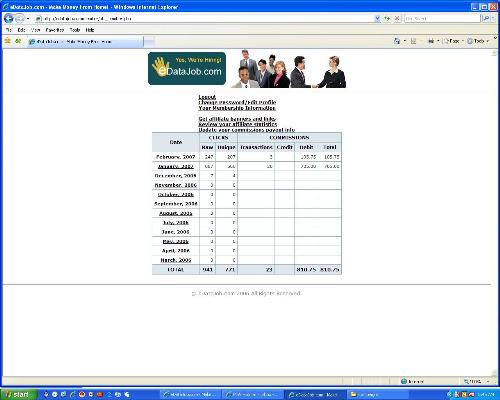Open the recent pages dropdown beside Forward

click(28, 19)
